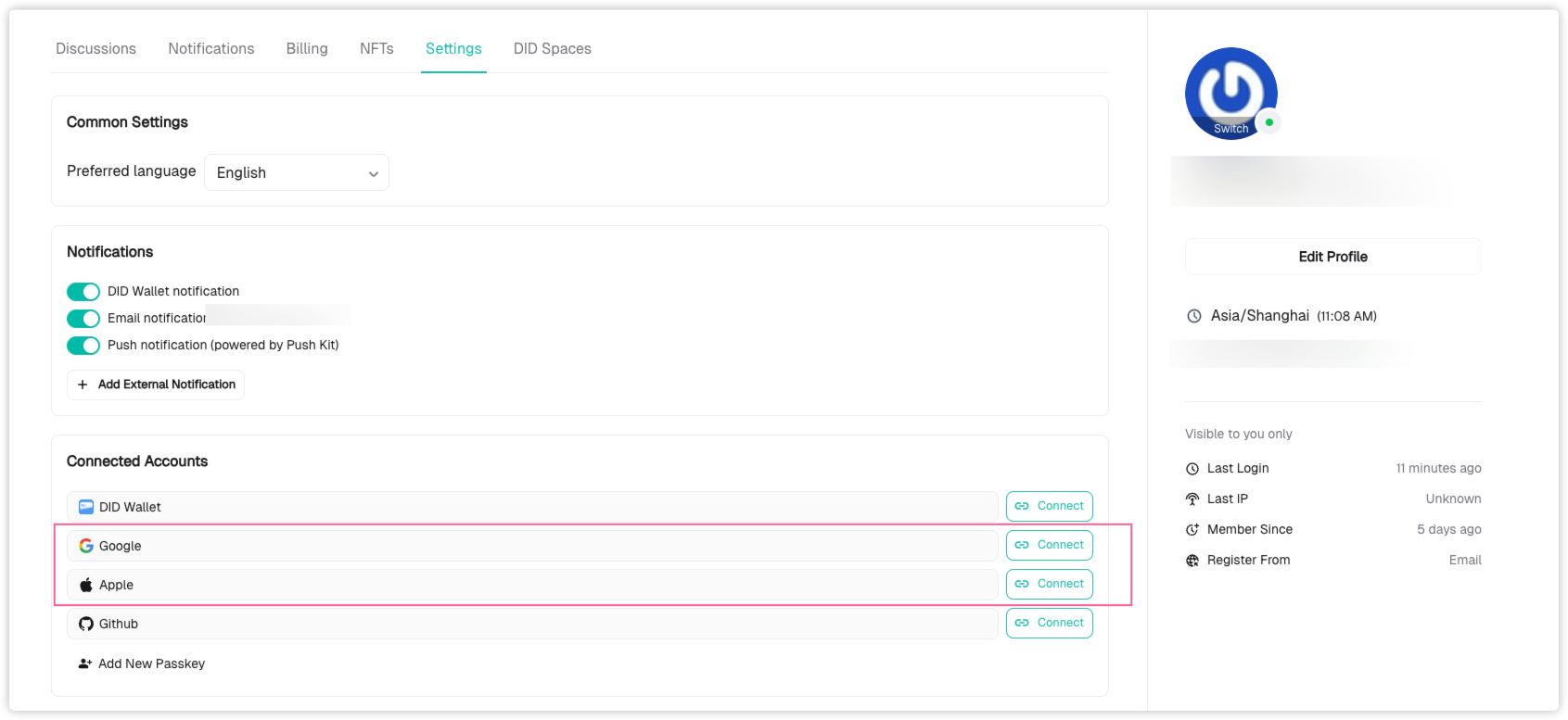Screen dimensions: 1568x720
Task: Click the Apple logo icon
Action: [x=86, y=585]
